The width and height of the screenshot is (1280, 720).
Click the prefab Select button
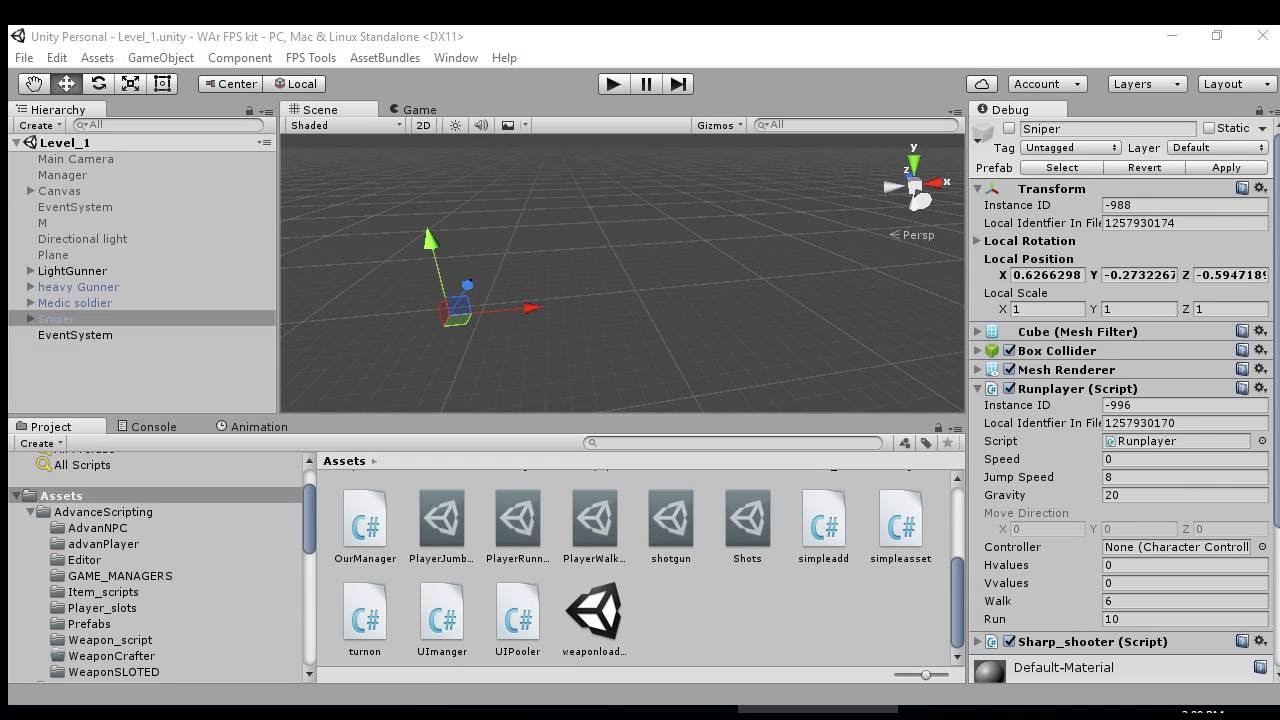point(1062,168)
